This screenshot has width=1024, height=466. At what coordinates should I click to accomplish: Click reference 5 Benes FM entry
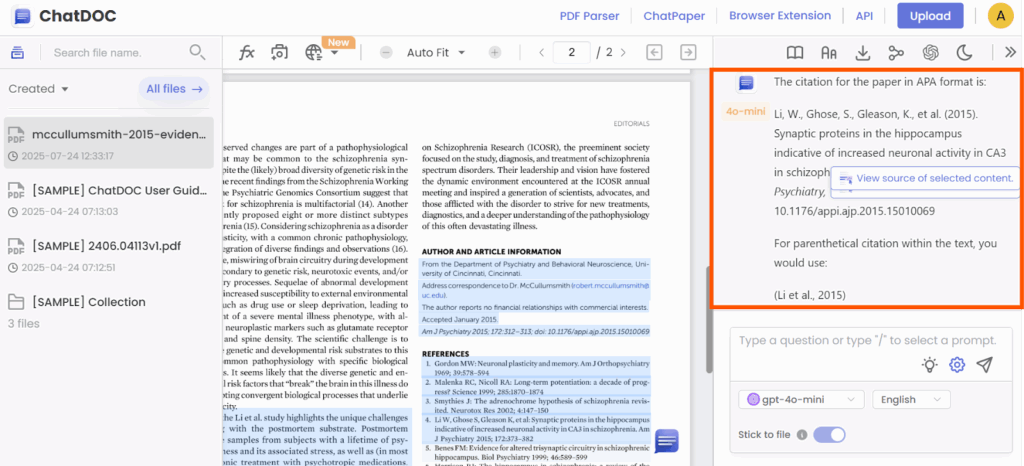tap(536, 454)
